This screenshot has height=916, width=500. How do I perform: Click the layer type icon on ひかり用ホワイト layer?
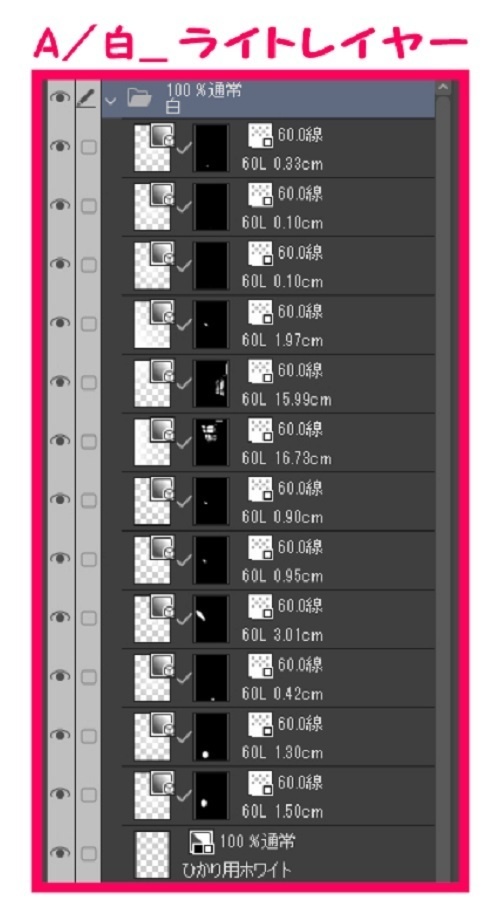[202, 843]
